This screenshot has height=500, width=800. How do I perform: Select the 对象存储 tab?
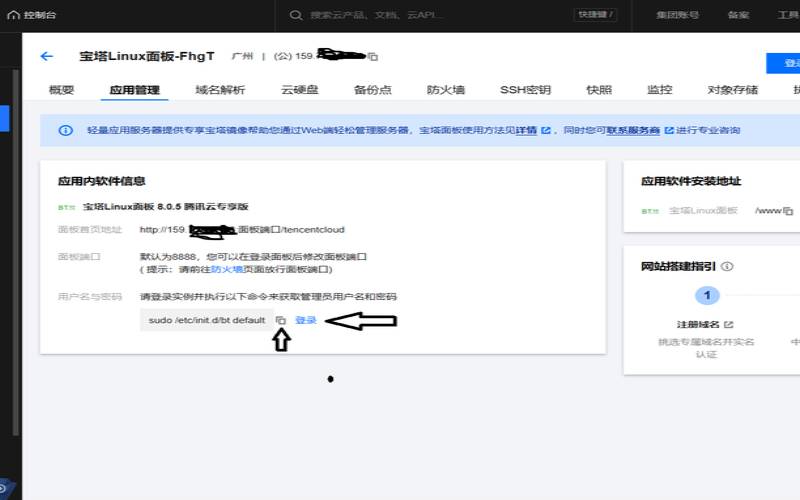(732, 90)
